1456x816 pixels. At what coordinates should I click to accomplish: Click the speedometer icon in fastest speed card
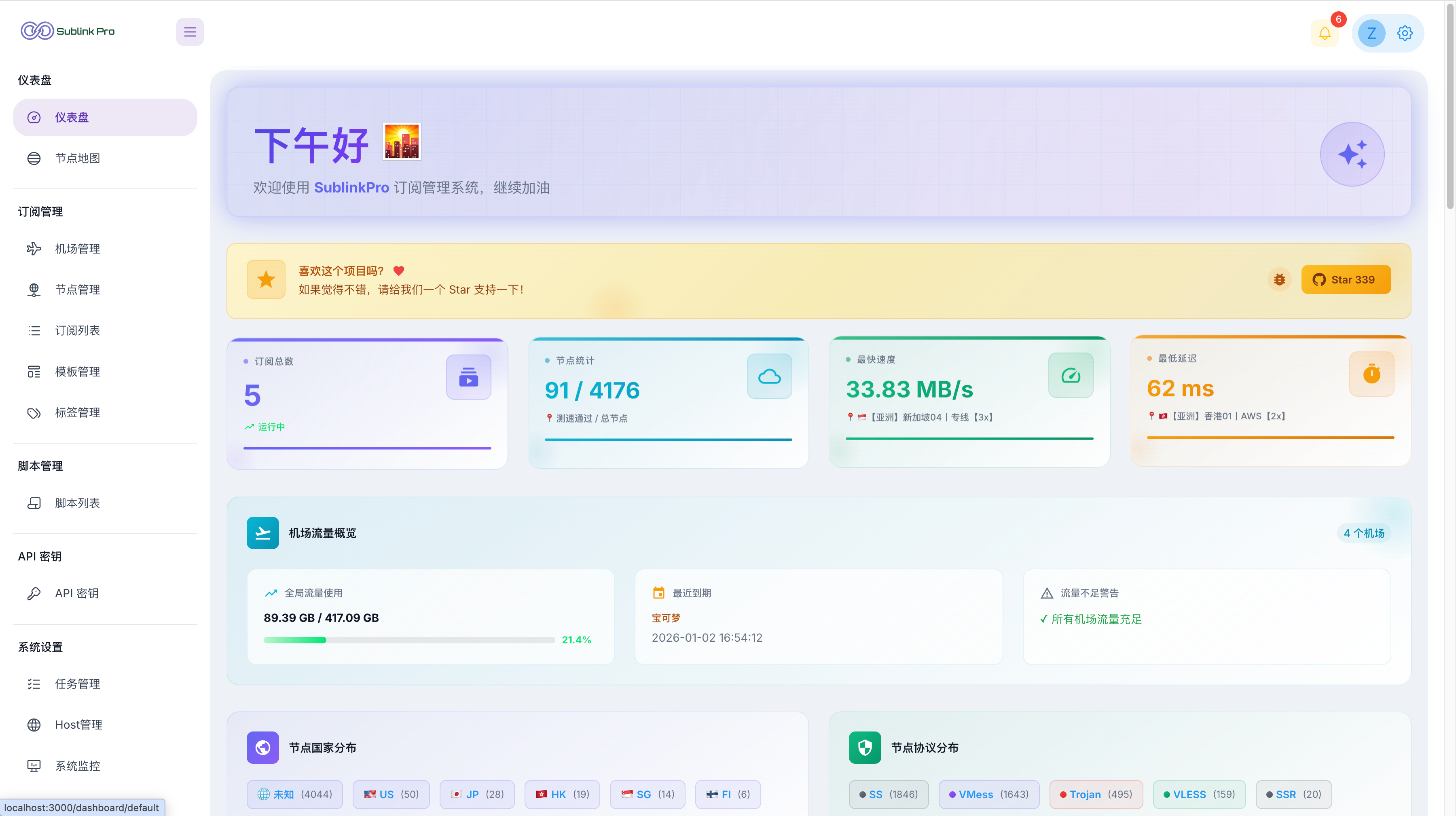pyautogui.click(x=1071, y=375)
